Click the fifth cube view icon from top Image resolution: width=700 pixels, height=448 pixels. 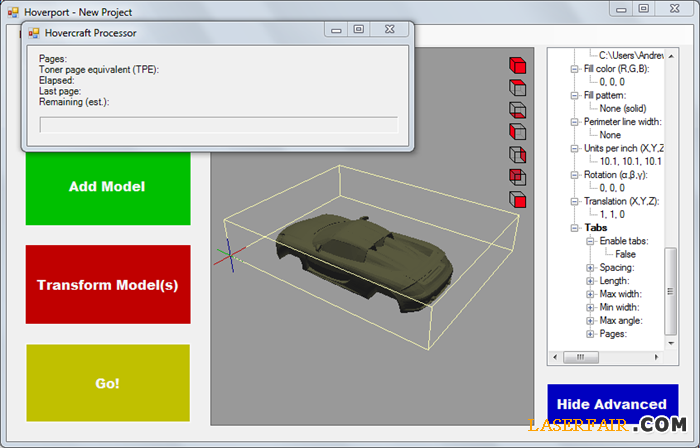click(517, 154)
